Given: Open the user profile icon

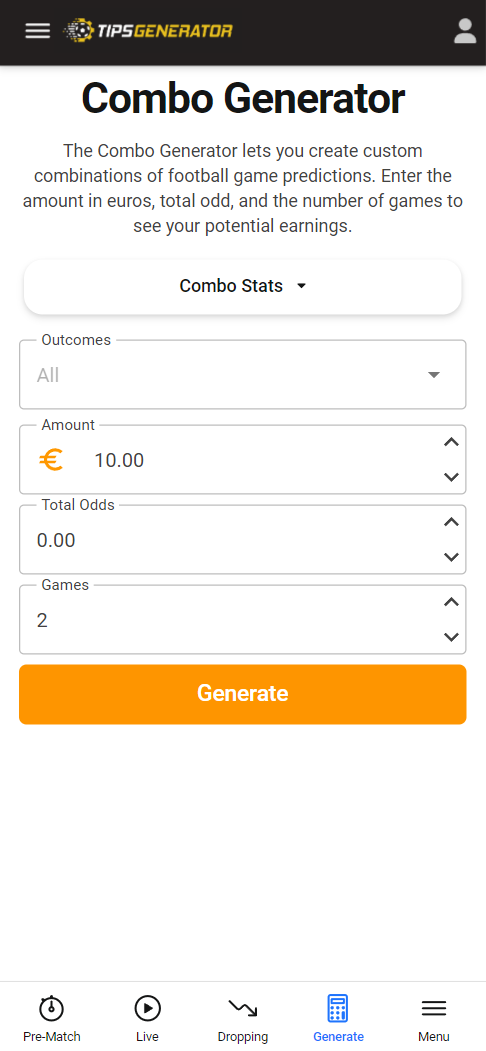Looking at the screenshot, I should pyautogui.click(x=465, y=31).
